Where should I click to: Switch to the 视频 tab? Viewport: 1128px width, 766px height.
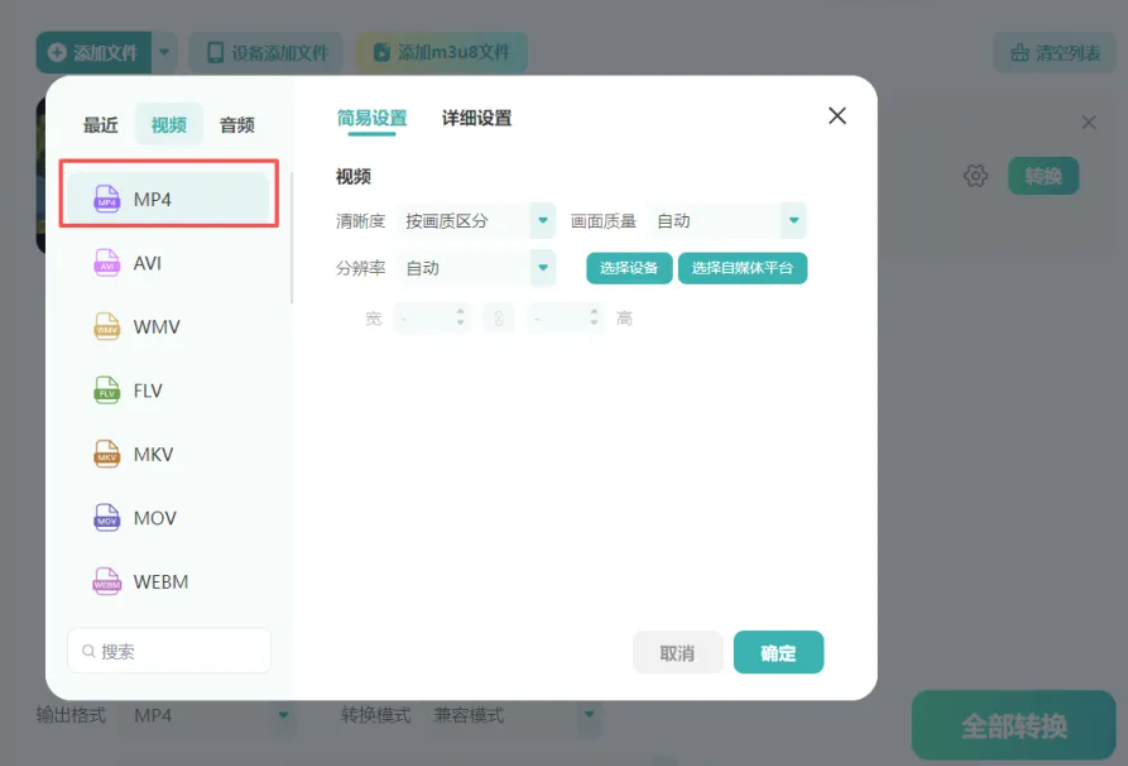[x=168, y=124]
